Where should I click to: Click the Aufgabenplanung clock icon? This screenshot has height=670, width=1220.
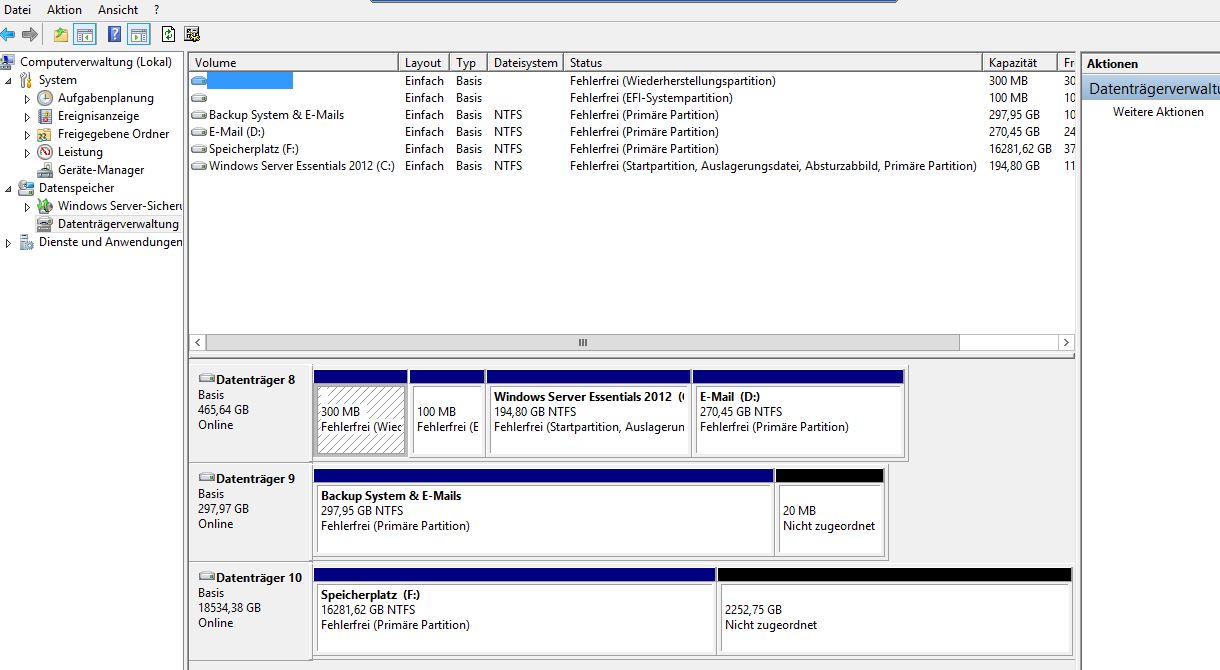[45, 98]
